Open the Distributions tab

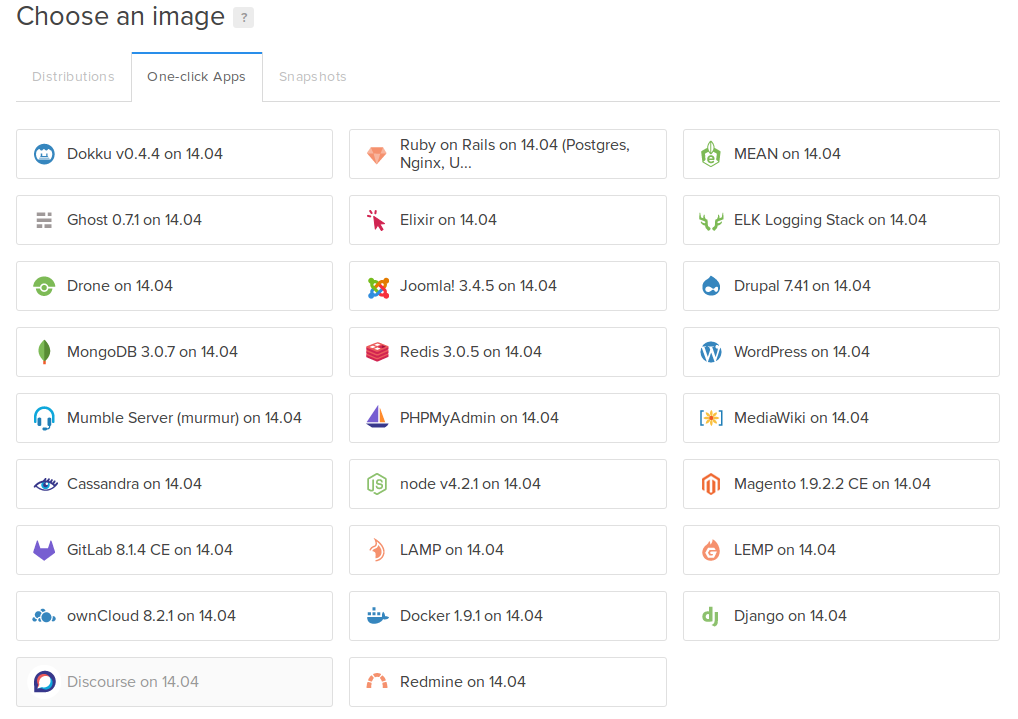[73, 77]
